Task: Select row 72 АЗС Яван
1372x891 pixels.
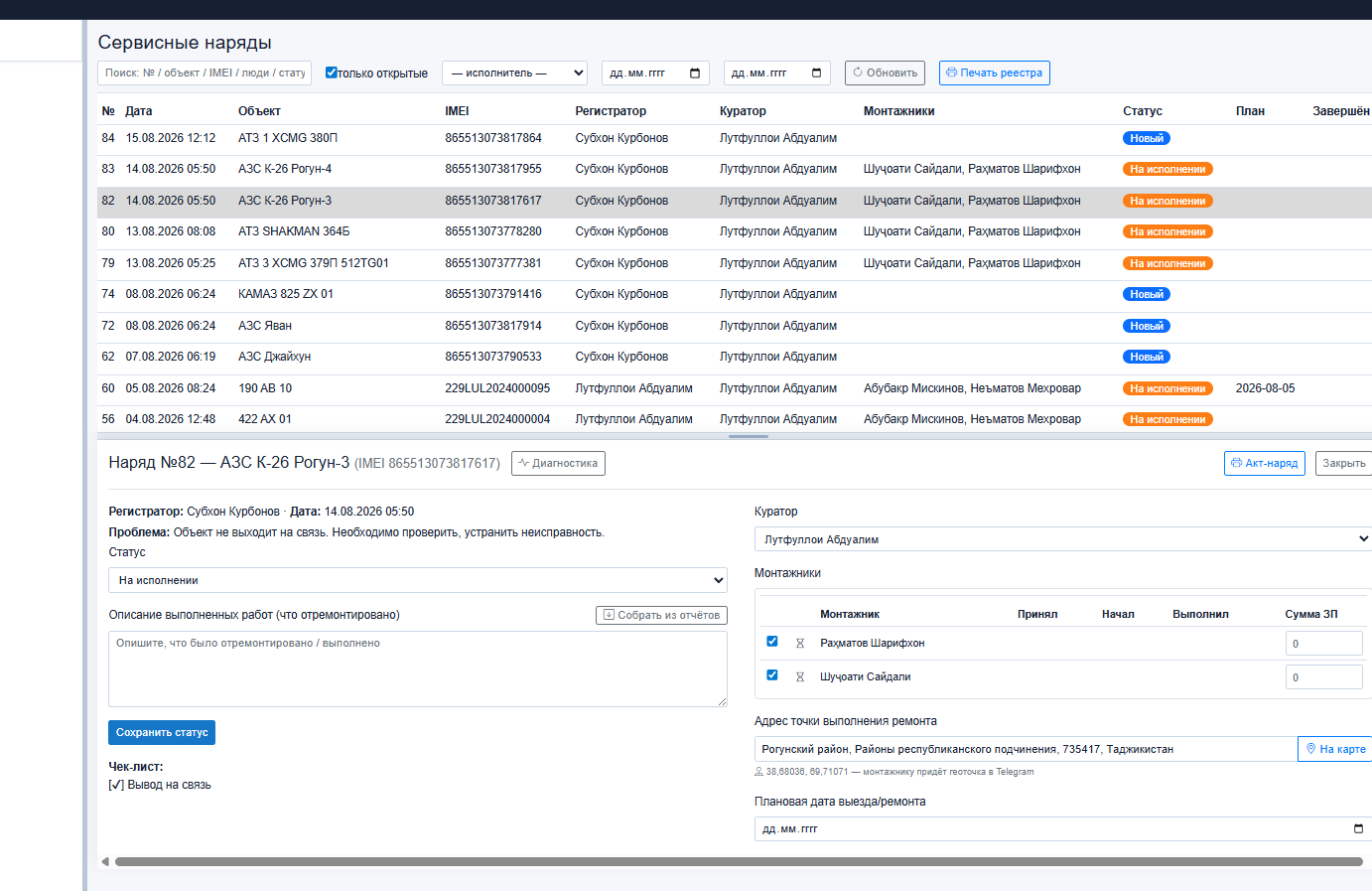Action: click(735, 327)
